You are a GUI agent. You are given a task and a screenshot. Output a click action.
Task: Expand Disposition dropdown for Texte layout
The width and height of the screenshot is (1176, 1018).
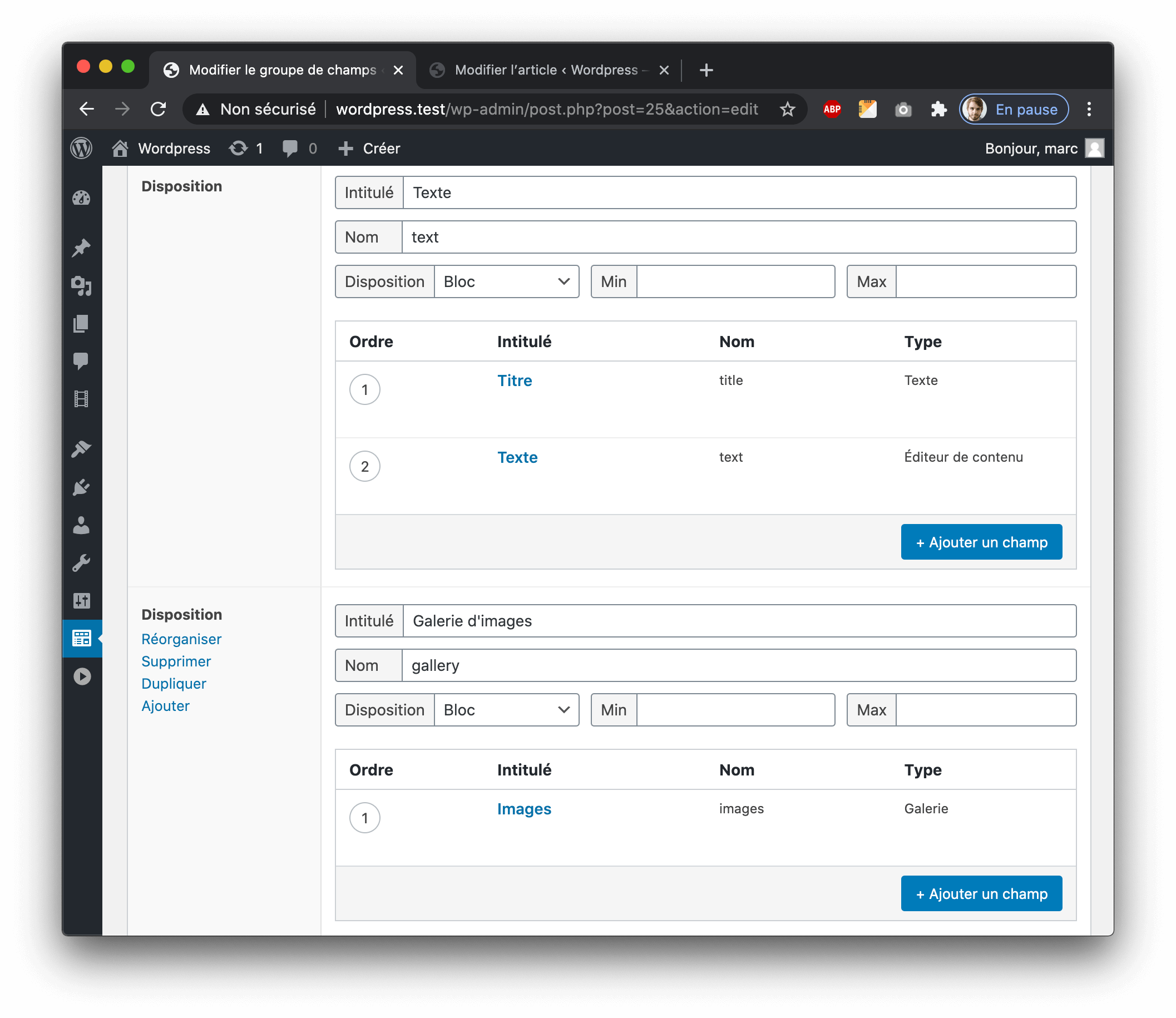(x=506, y=282)
